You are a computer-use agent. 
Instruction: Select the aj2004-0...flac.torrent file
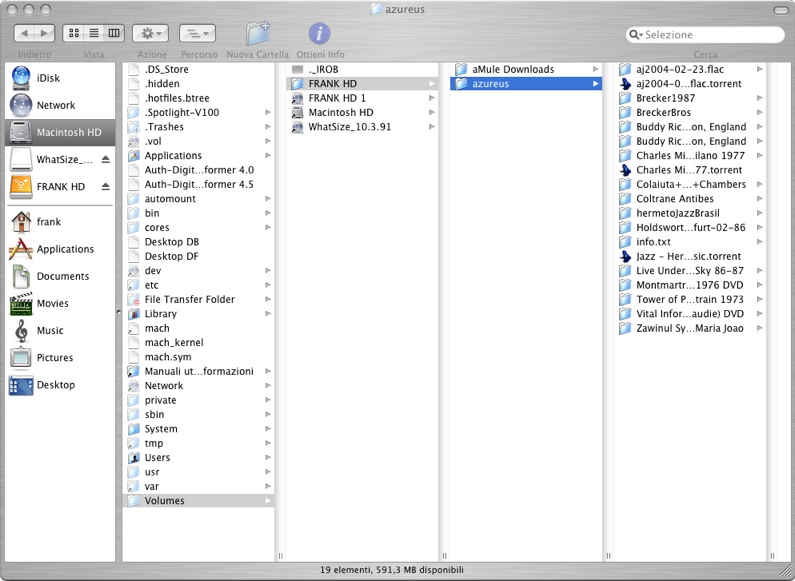(690, 84)
